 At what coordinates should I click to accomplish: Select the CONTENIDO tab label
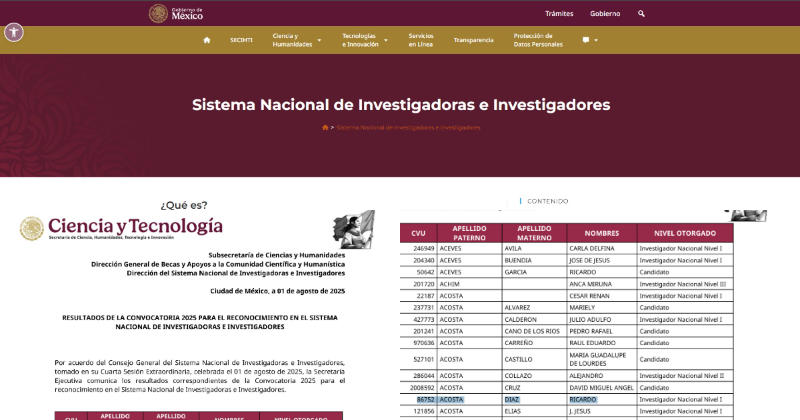(x=547, y=201)
